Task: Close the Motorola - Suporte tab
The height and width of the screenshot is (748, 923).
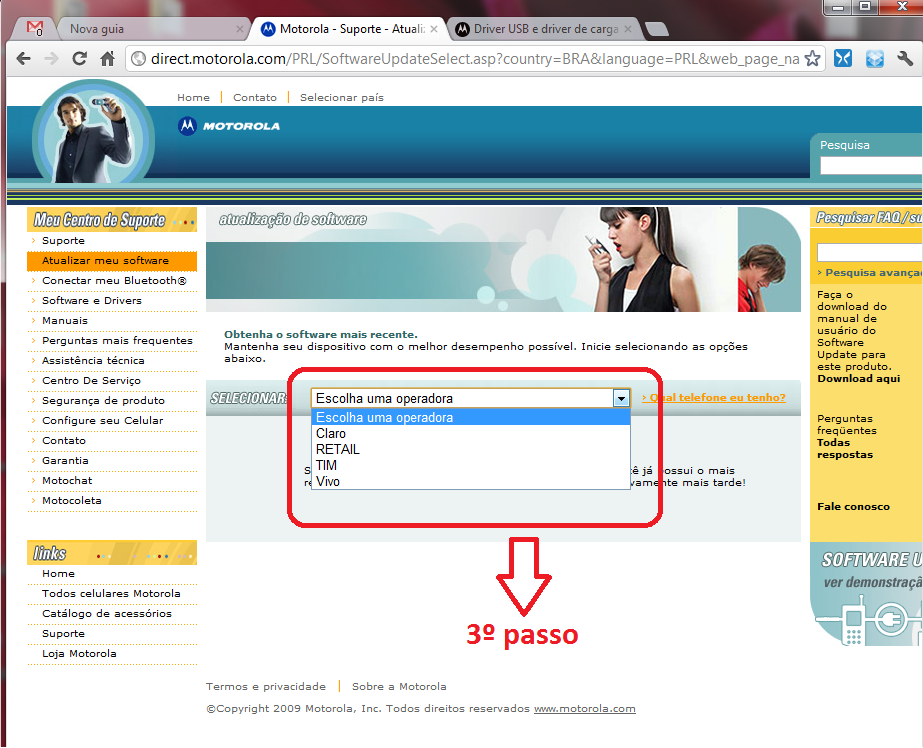Action: 434,29
